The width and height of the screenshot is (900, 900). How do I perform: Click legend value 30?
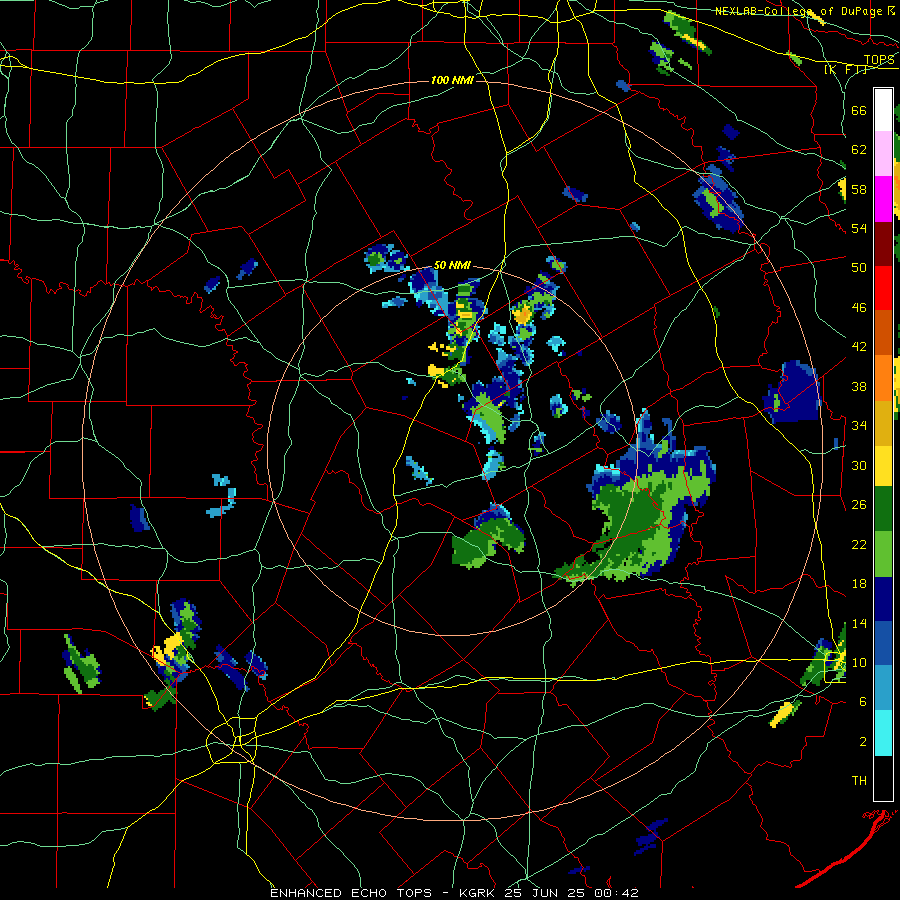[859, 465]
